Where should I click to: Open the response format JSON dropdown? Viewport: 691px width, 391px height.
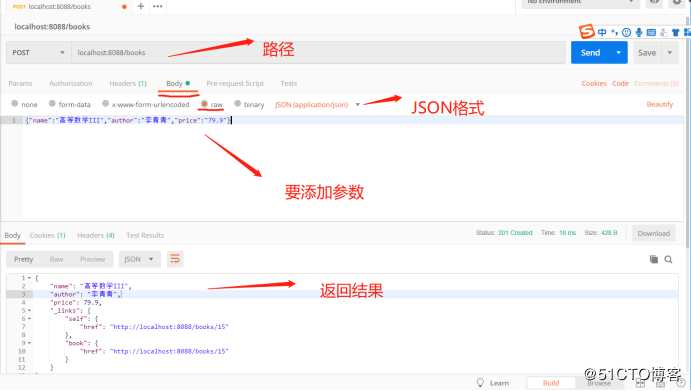(x=139, y=259)
